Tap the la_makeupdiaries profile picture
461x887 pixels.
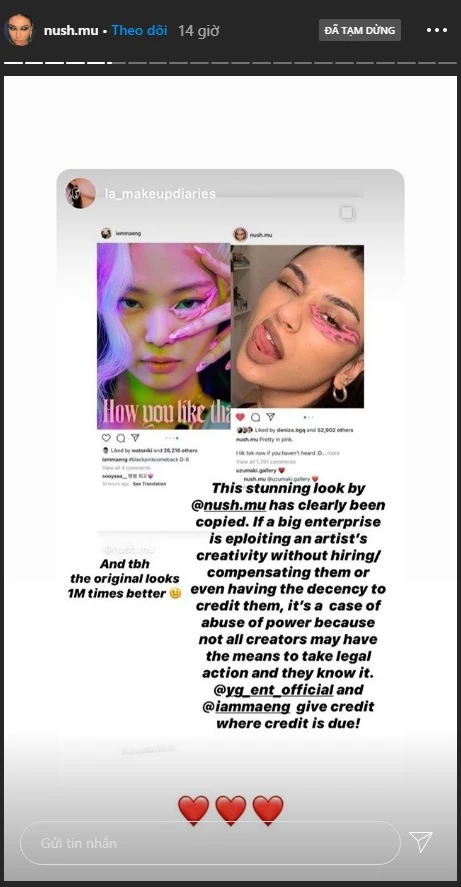point(80,193)
